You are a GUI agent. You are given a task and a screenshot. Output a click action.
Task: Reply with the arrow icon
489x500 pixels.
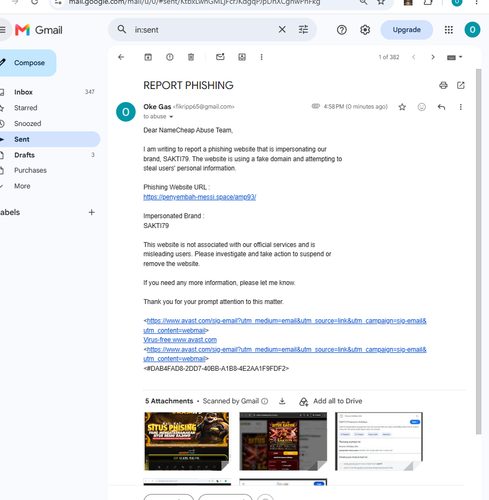[441, 107]
